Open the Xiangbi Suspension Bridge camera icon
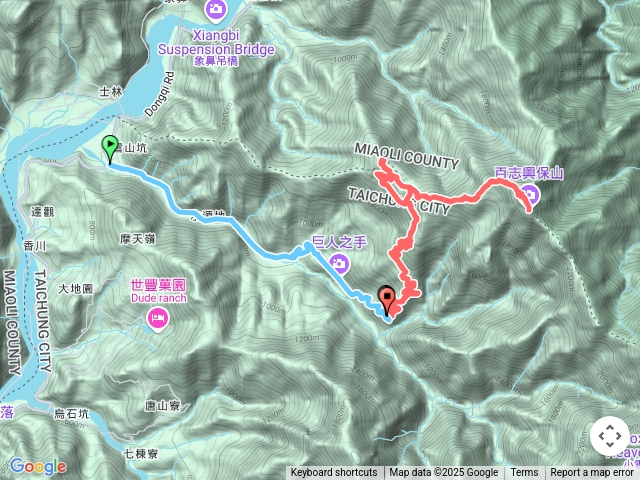 click(x=215, y=8)
